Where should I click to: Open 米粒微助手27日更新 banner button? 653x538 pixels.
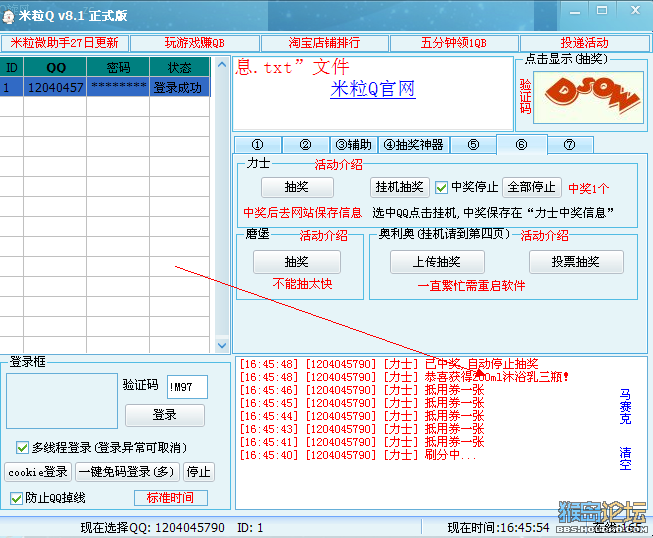tap(64, 43)
